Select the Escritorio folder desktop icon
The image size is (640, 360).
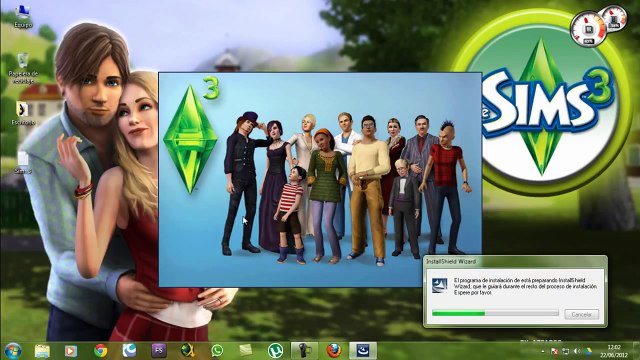pyautogui.click(x=23, y=113)
